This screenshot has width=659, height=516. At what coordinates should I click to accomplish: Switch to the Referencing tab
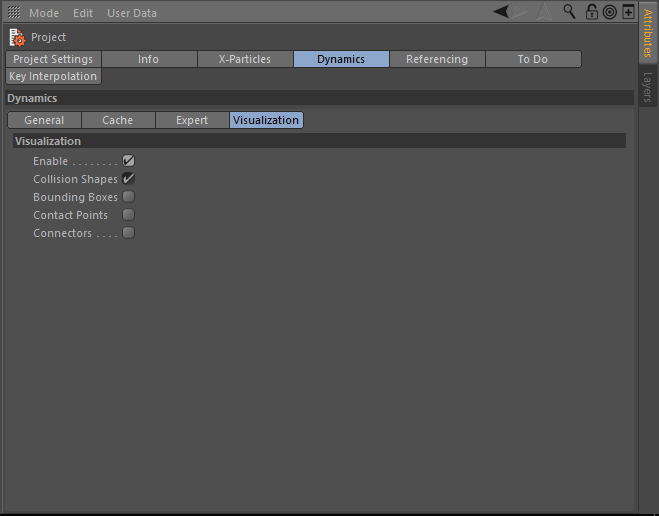437,59
